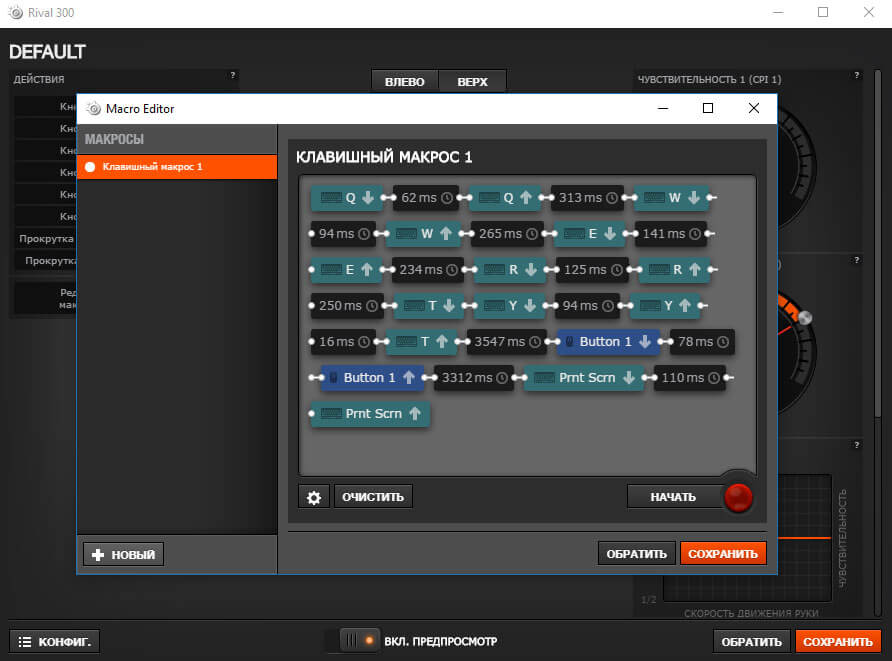892x661 pixels.
Task: Switch to the ВЛЕВО tab
Action: click(404, 80)
